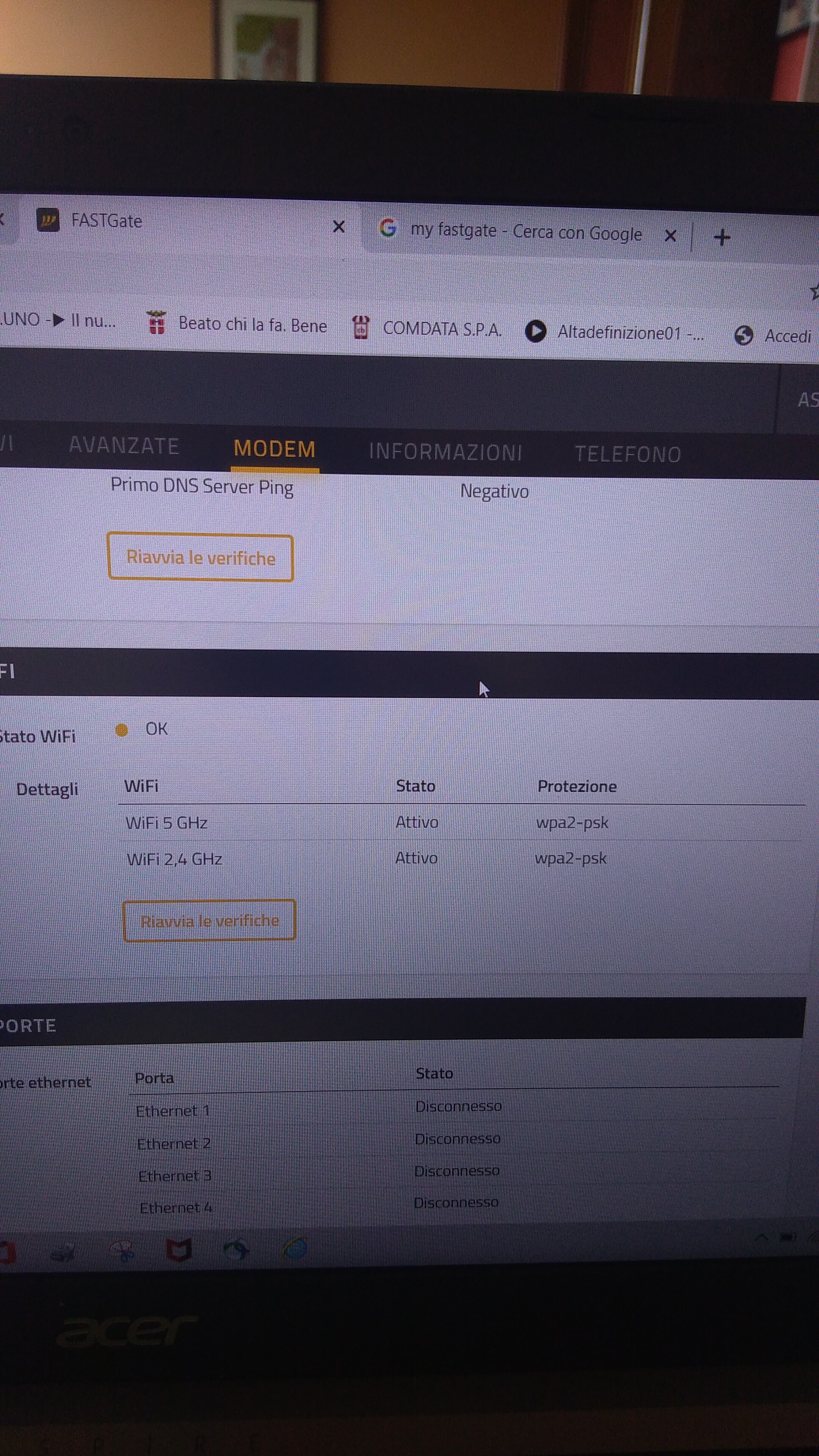
Task: Open the COMDATA S.P.A. bookmark
Action: tap(427, 328)
